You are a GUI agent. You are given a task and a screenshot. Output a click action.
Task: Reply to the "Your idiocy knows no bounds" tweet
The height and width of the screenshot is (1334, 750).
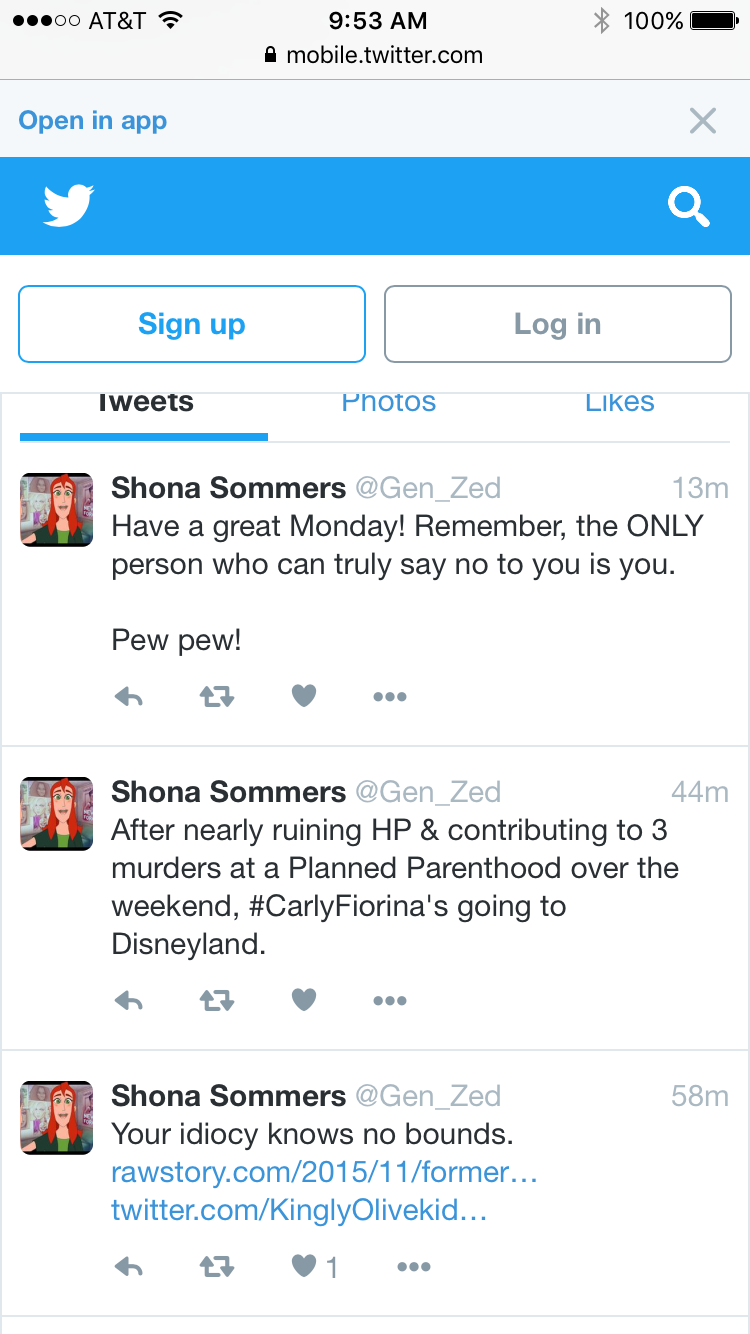[x=129, y=1267]
